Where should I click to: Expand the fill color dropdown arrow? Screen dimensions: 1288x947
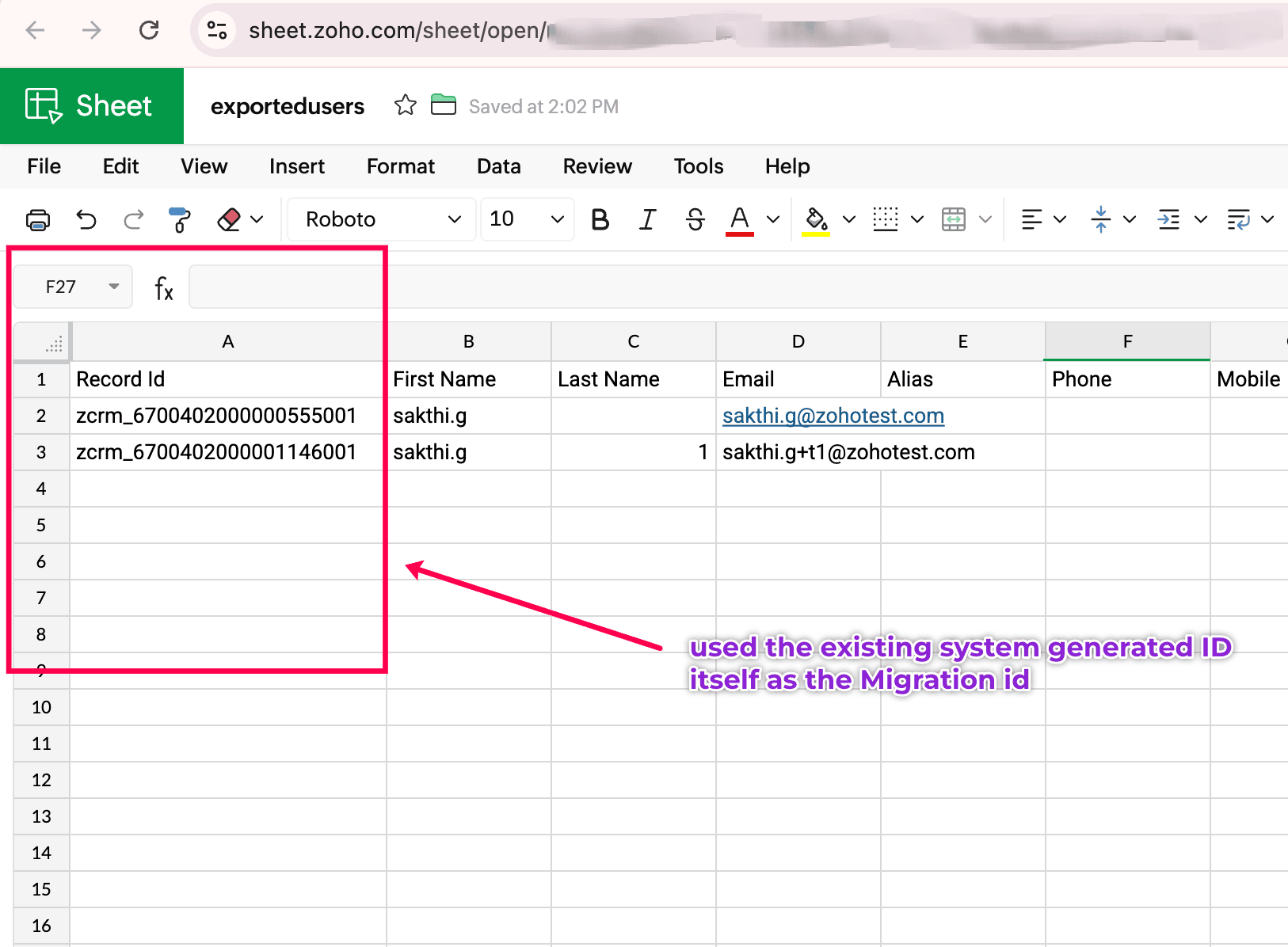click(849, 219)
